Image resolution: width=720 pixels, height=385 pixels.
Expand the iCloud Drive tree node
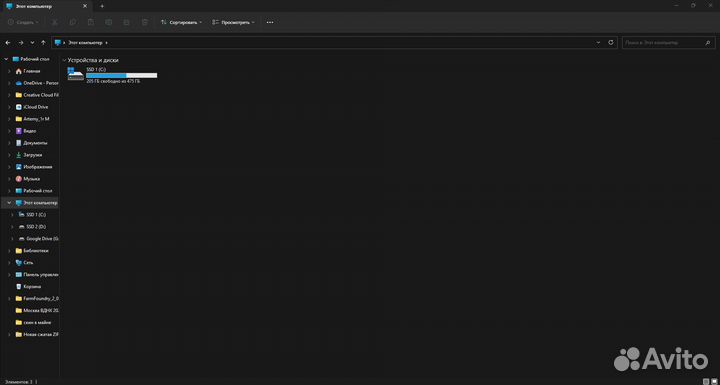click(9, 107)
